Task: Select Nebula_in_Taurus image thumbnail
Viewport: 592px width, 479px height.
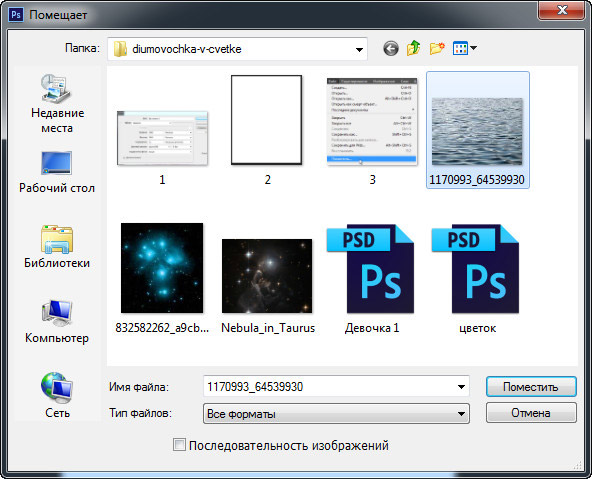Action: pyautogui.click(x=267, y=276)
